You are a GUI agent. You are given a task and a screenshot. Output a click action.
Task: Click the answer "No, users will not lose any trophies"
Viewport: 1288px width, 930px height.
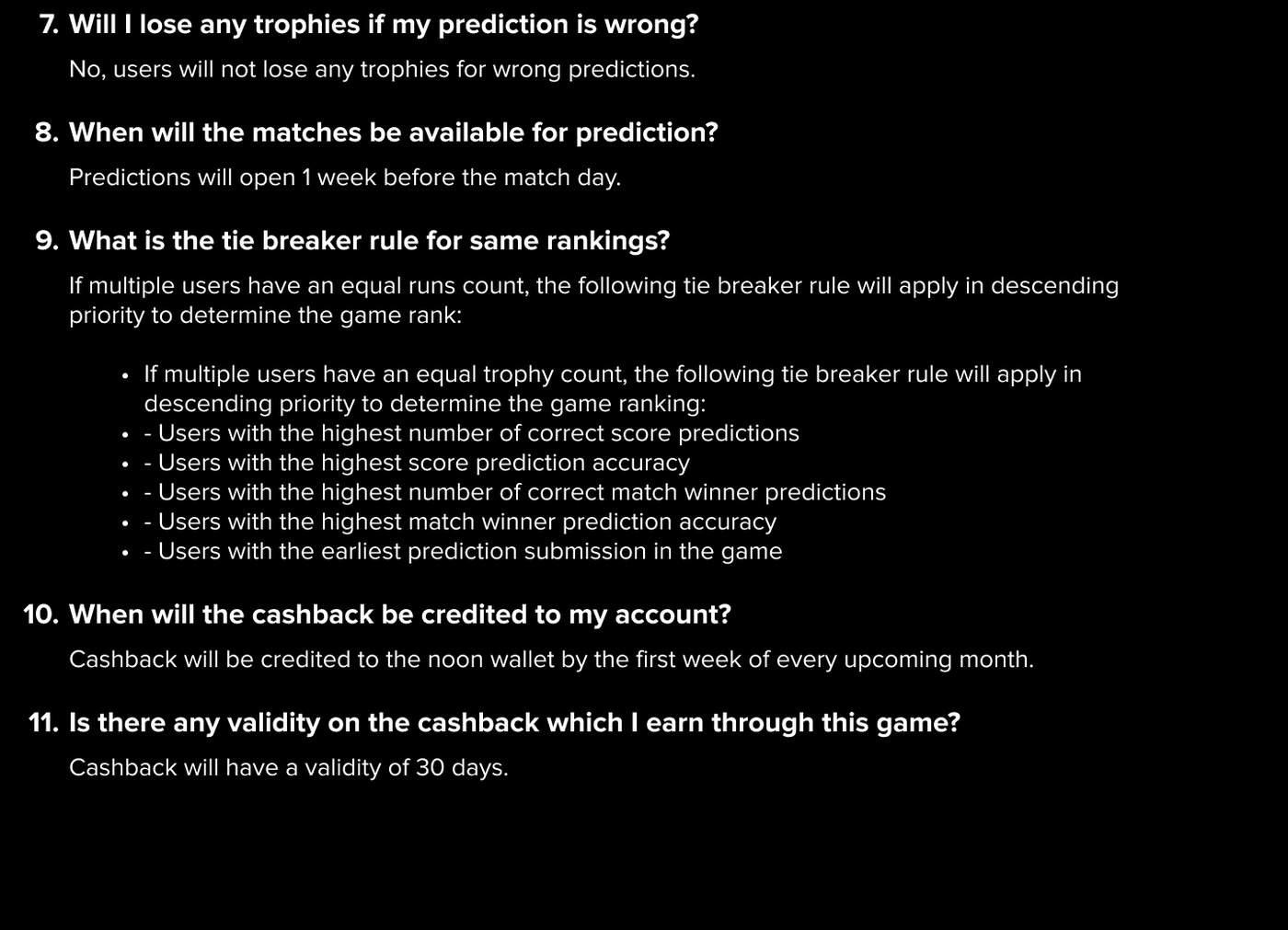point(382,69)
